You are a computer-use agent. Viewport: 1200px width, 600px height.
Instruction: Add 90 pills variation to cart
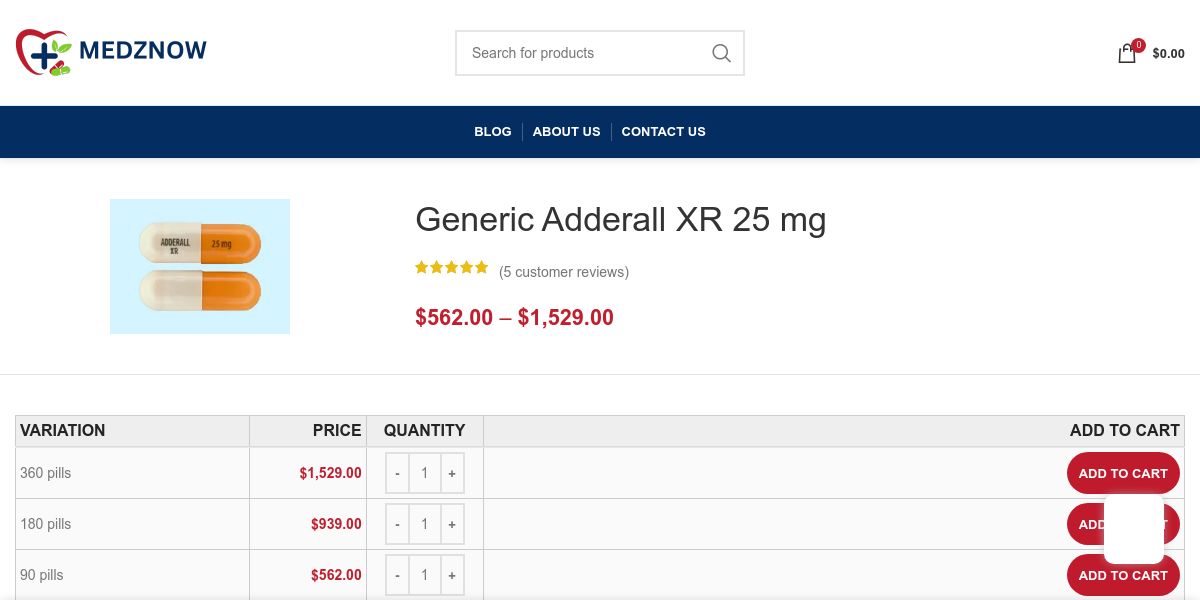[x=1122, y=575]
